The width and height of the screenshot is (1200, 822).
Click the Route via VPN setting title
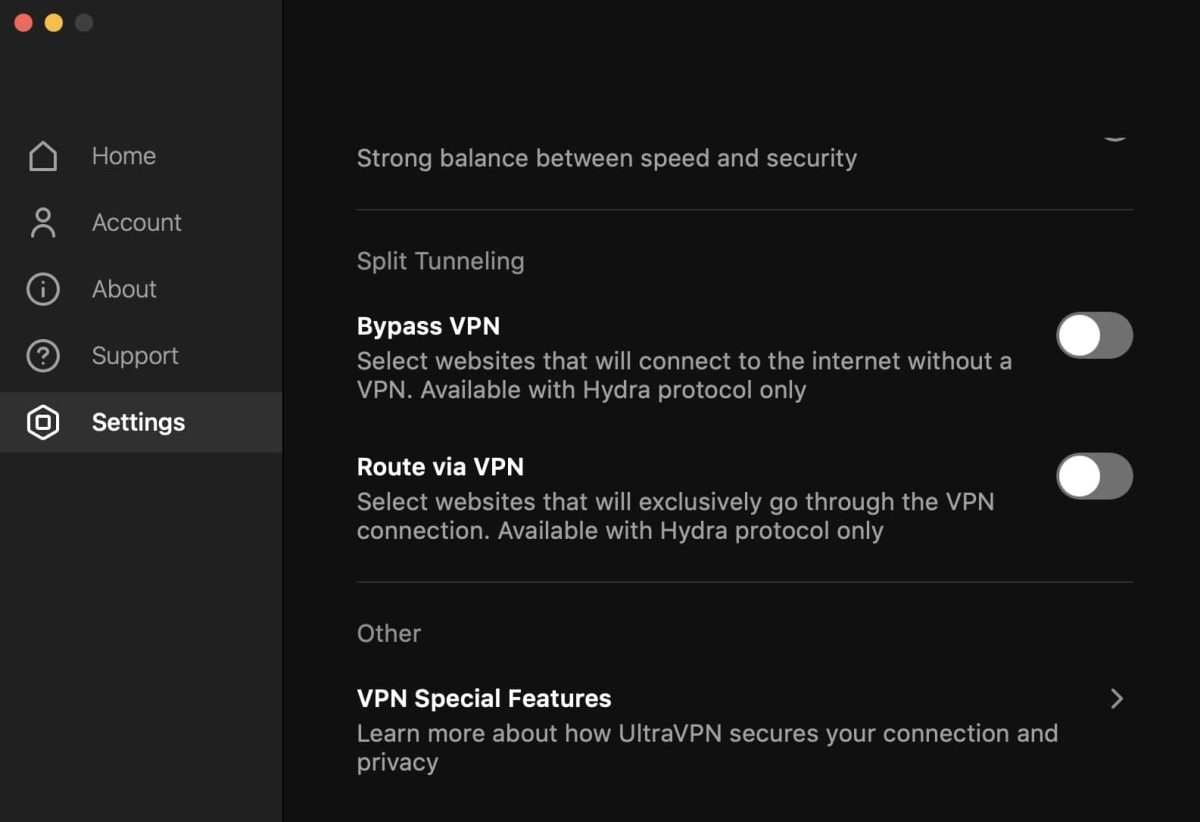[x=440, y=467]
